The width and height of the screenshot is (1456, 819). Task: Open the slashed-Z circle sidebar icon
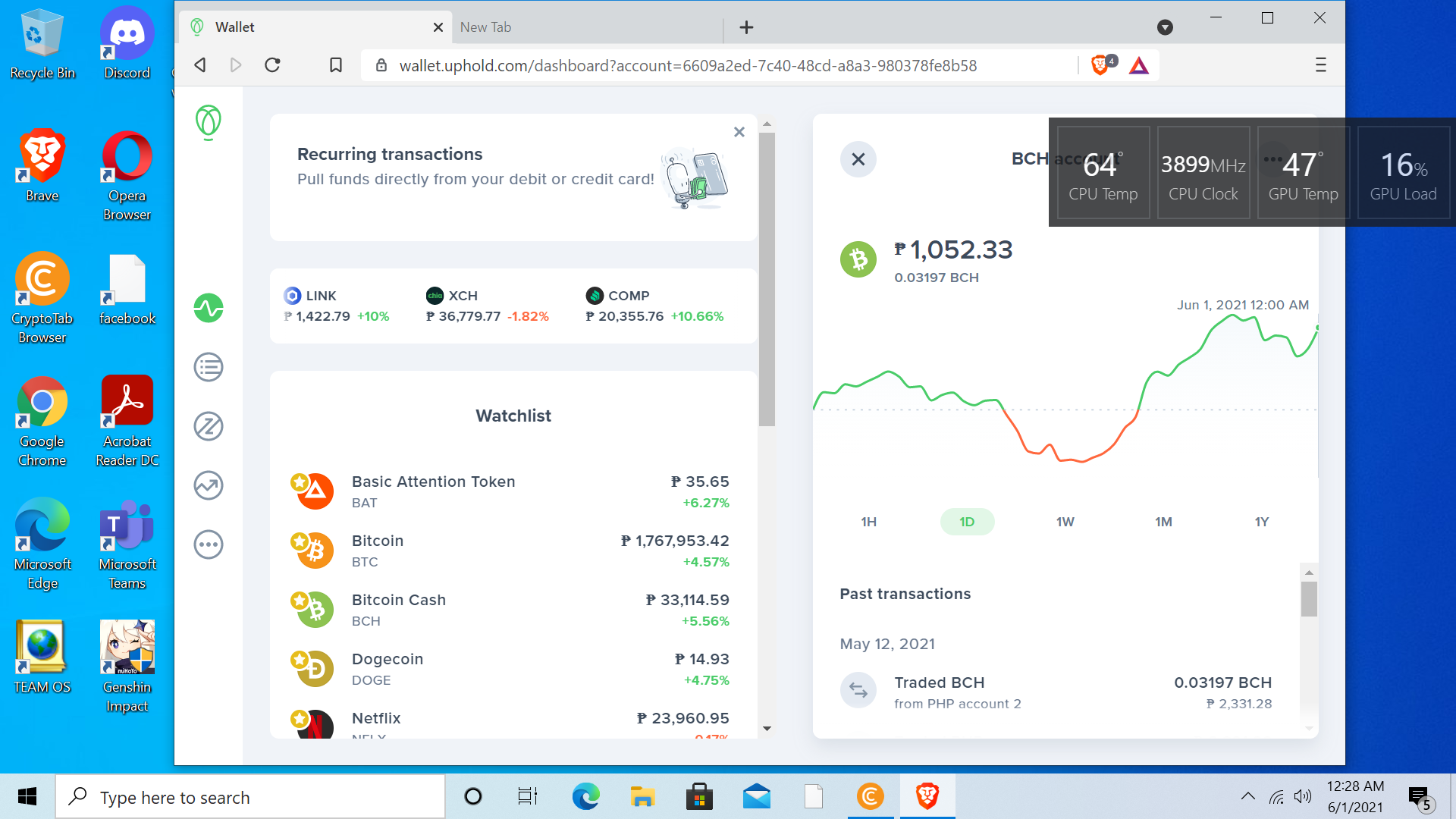click(x=209, y=427)
